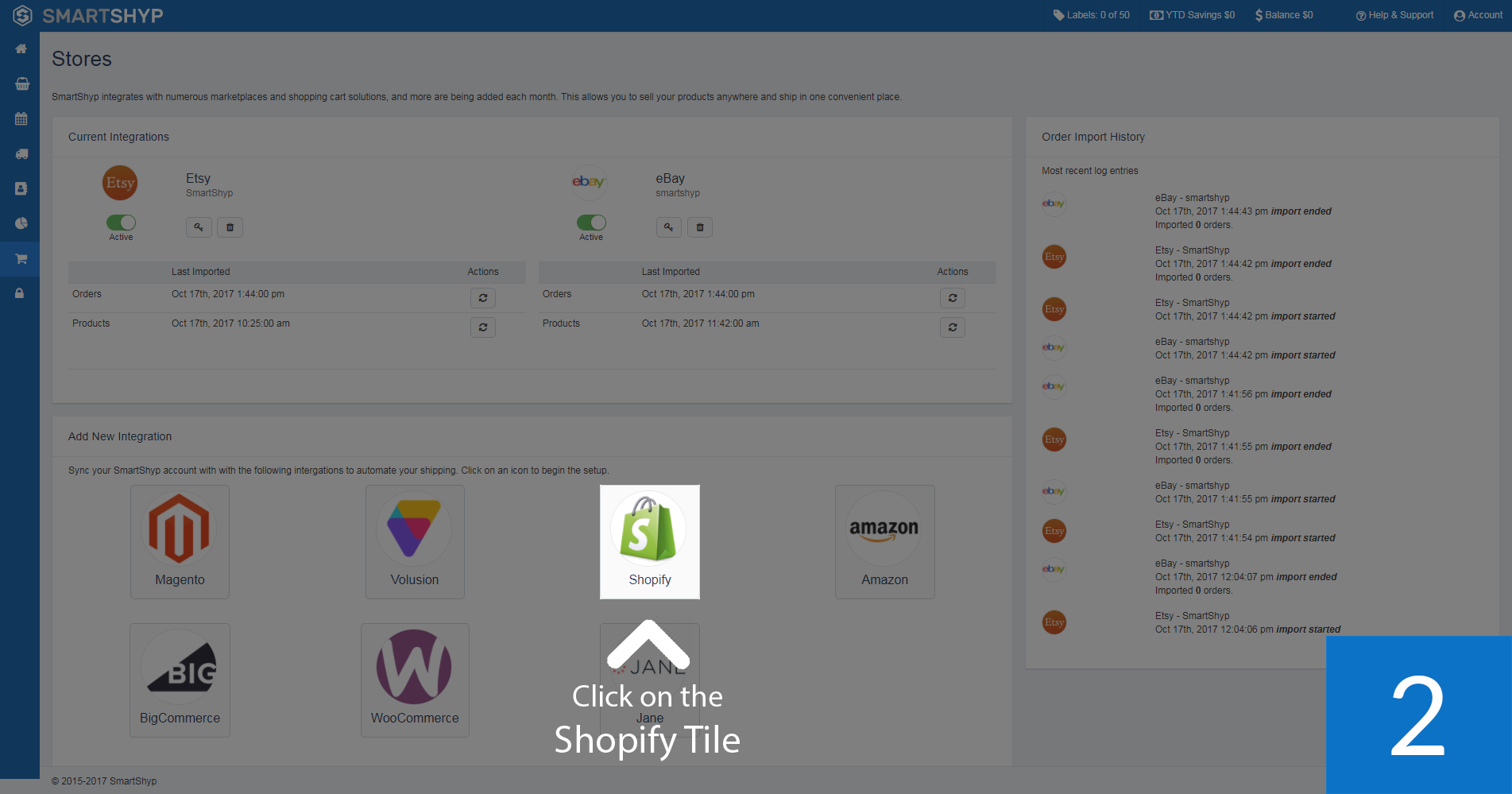This screenshot has width=1512, height=794.
Task: Select the BigCommerce integration tile
Action: [180, 680]
